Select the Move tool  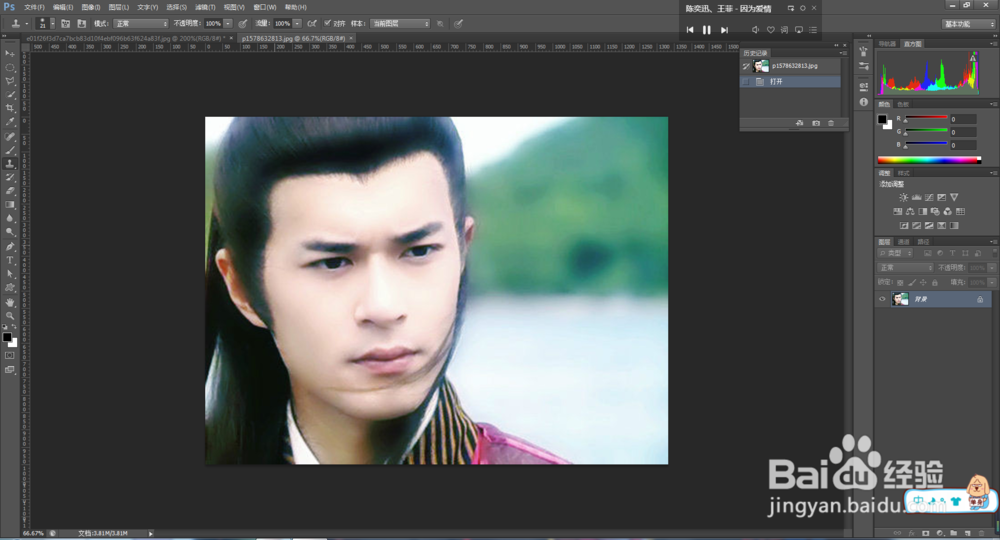point(10,54)
